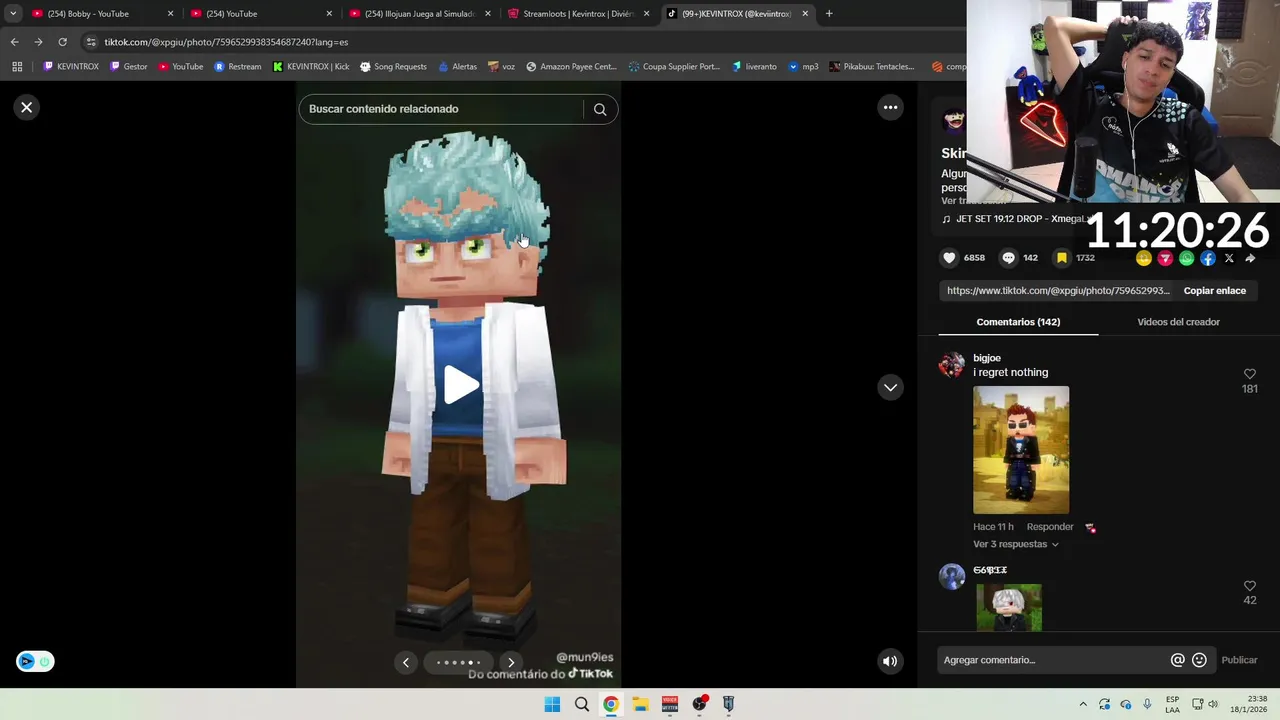Image resolution: width=1280 pixels, height=720 pixels.
Task: Click the search magnifier in related content bar
Action: (x=600, y=109)
